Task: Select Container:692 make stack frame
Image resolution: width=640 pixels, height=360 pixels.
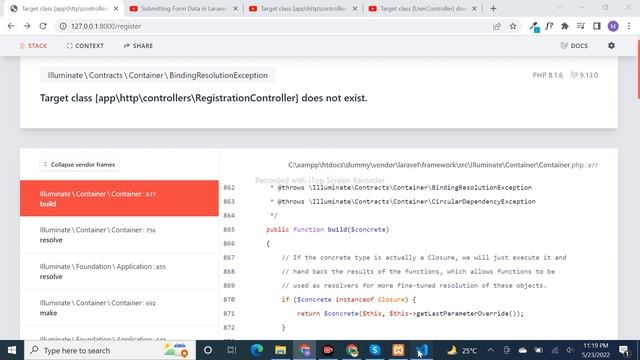Action: pyautogui.click(x=119, y=307)
